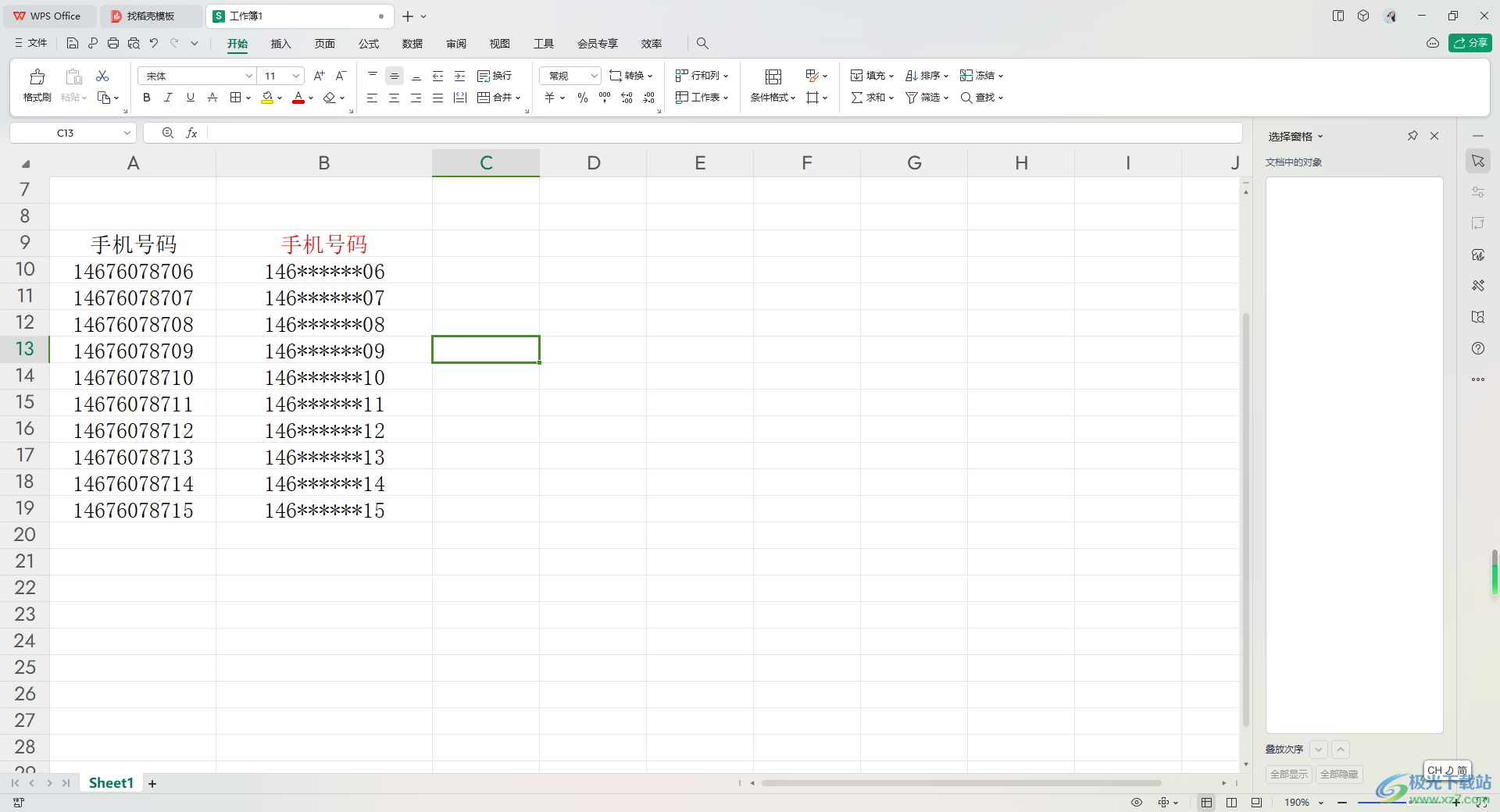Switch to the Formulas tab
The image size is (1500, 812).
(369, 44)
